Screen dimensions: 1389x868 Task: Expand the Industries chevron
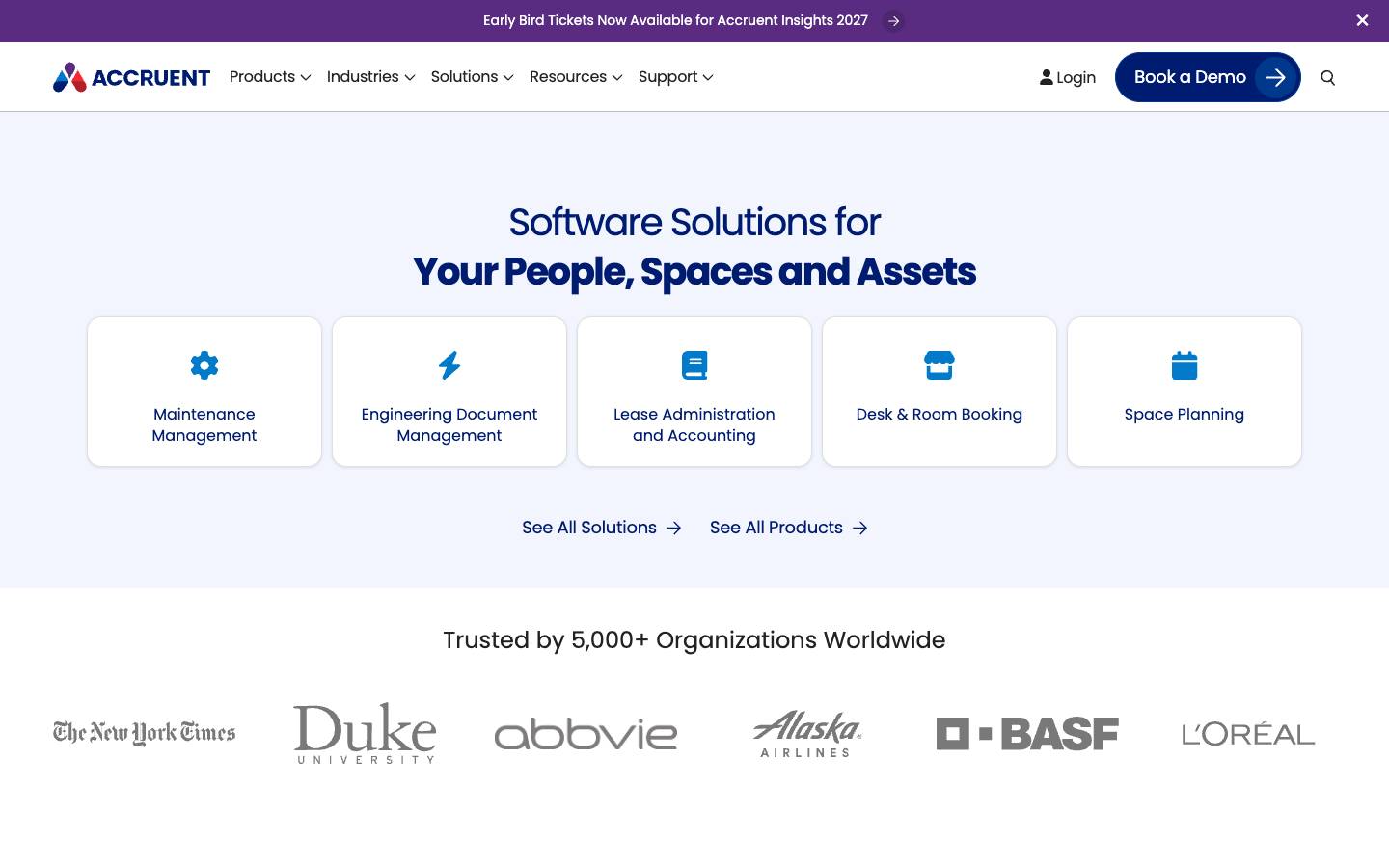click(410, 78)
